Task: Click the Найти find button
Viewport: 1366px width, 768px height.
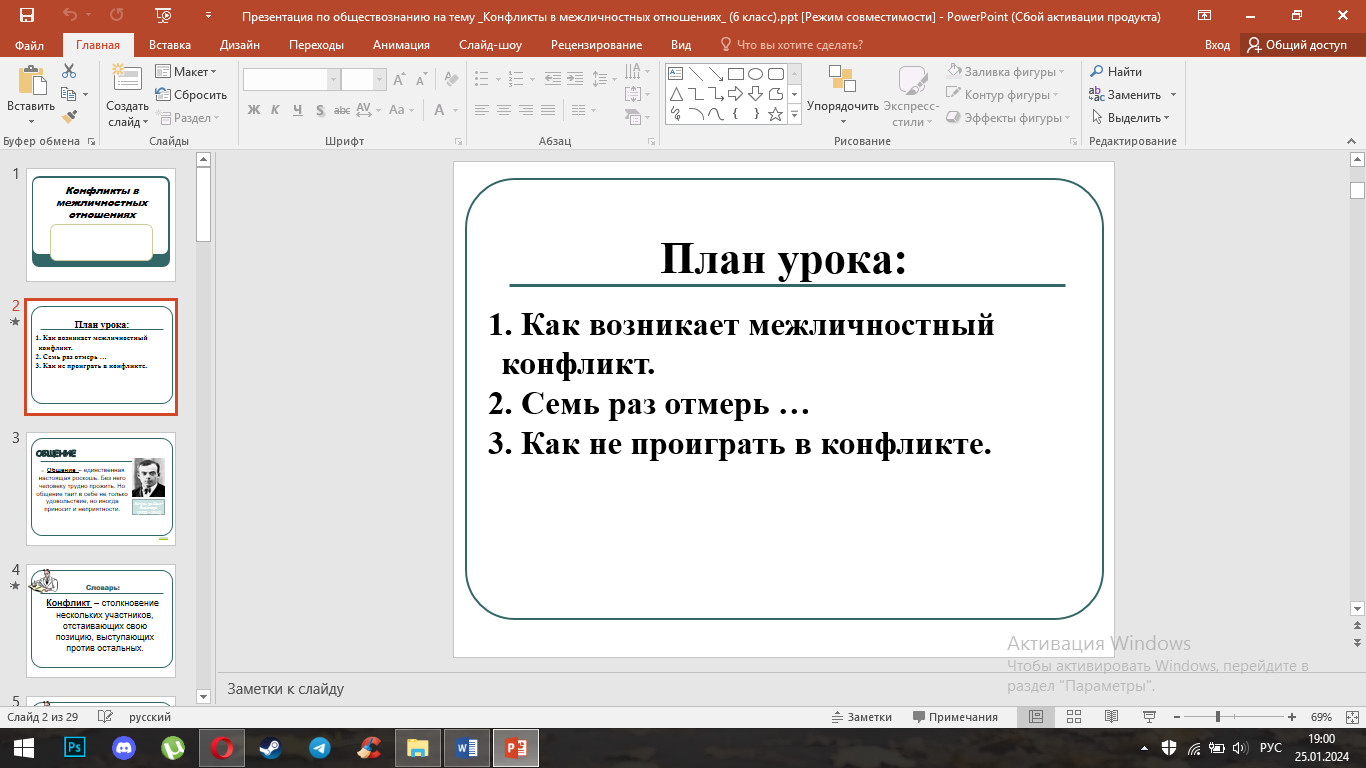Action: (x=1116, y=72)
